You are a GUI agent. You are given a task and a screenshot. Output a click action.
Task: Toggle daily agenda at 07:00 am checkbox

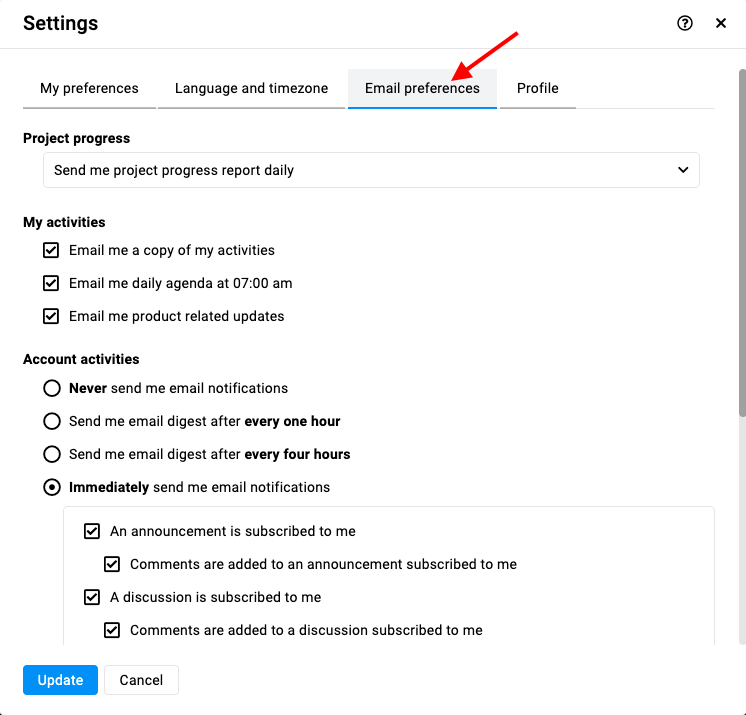pyautogui.click(x=51, y=283)
